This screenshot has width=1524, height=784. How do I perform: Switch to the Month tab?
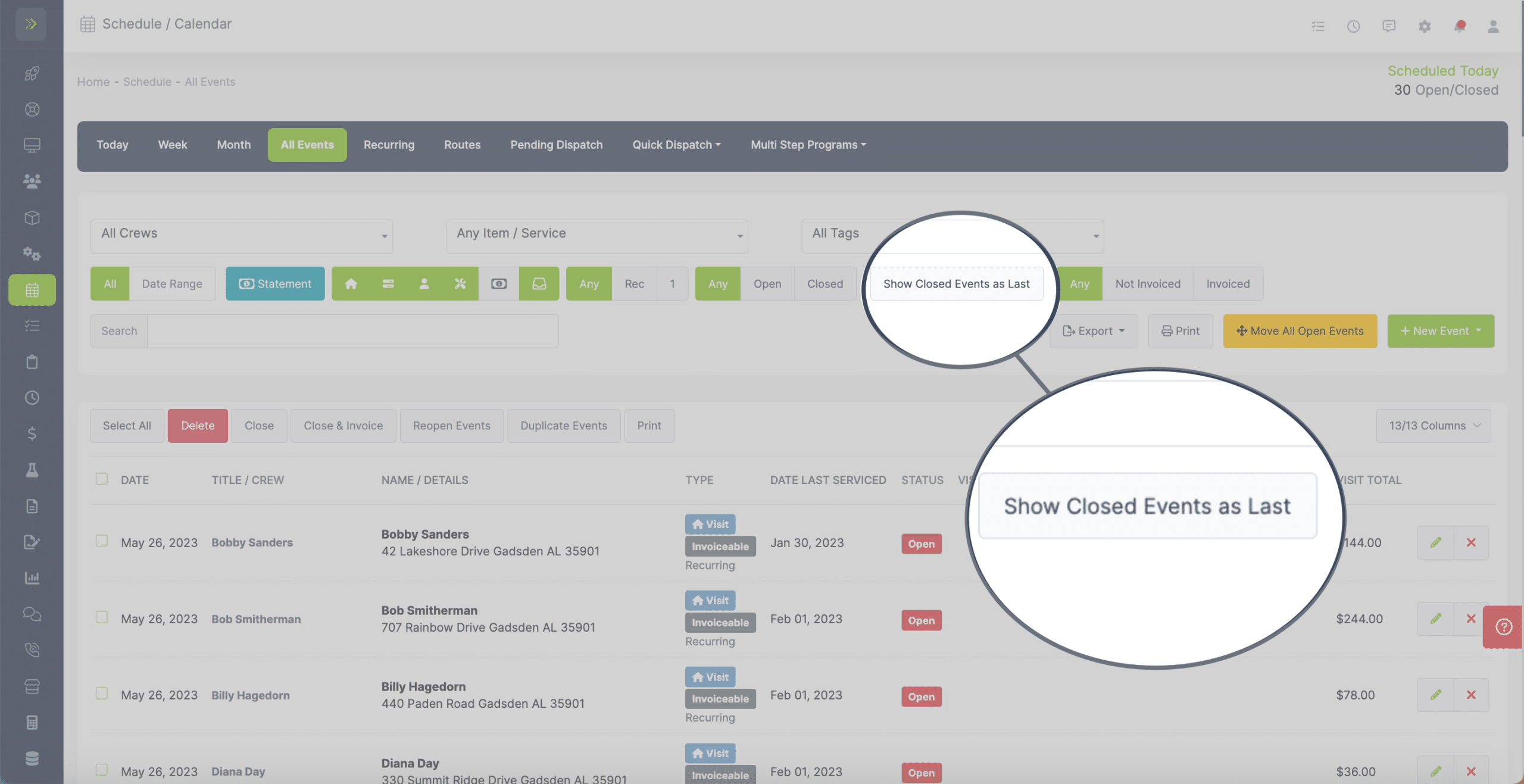pyautogui.click(x=234, y=145)
